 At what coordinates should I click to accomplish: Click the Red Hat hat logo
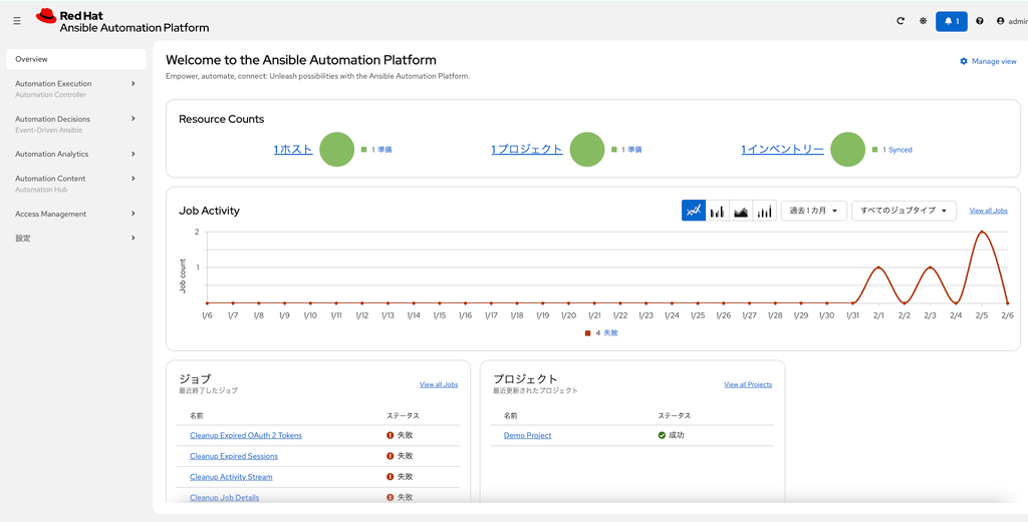pyautogui.click(x=47, y=16)
